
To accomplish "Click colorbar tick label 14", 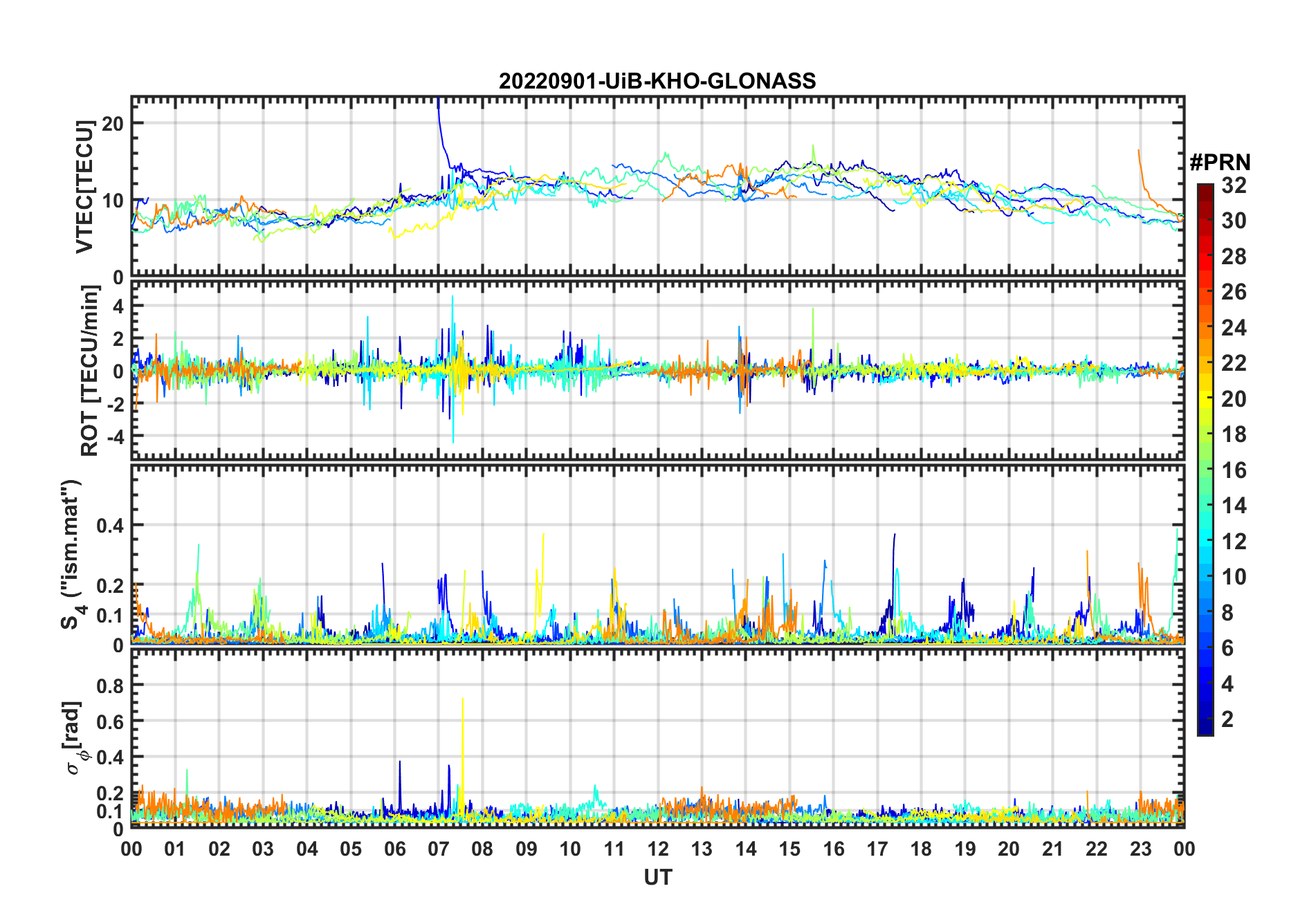I will [x=1234, y=506].
